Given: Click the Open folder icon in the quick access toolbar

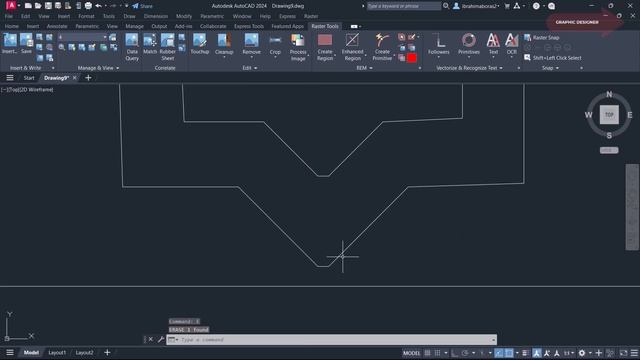Looking at the screenshot, I should click(38, 6).
